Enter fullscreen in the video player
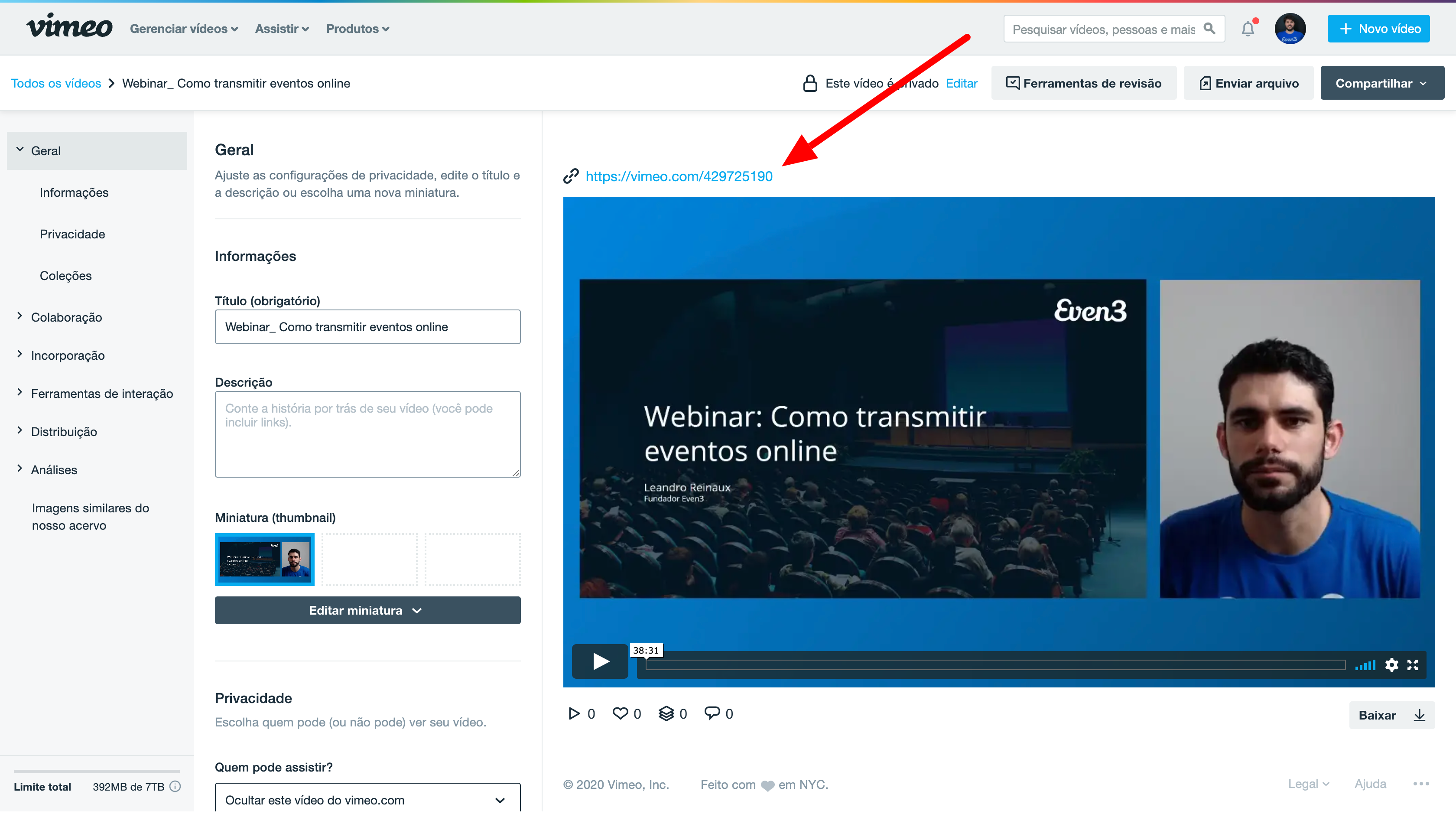Image resolution: width=1456 pixels, height=814 pixels. click(1413, 665)
